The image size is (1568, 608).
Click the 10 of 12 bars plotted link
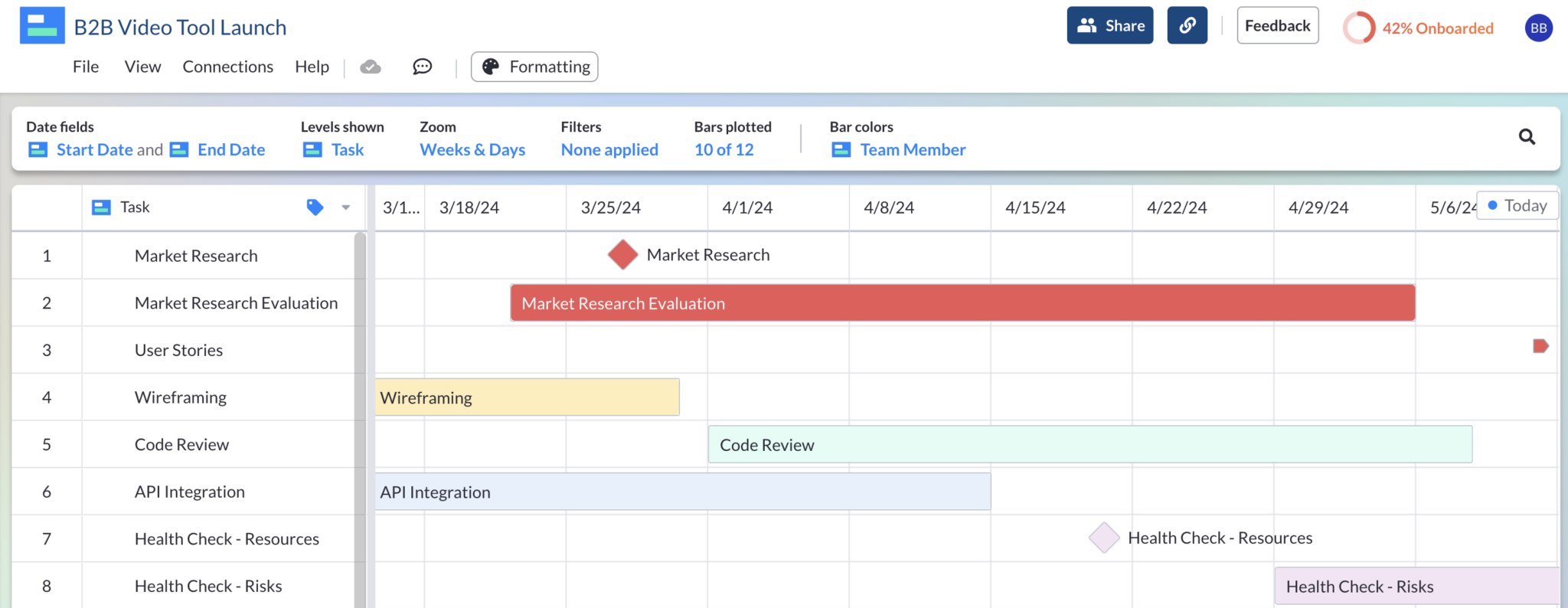[x=724, y=149]
